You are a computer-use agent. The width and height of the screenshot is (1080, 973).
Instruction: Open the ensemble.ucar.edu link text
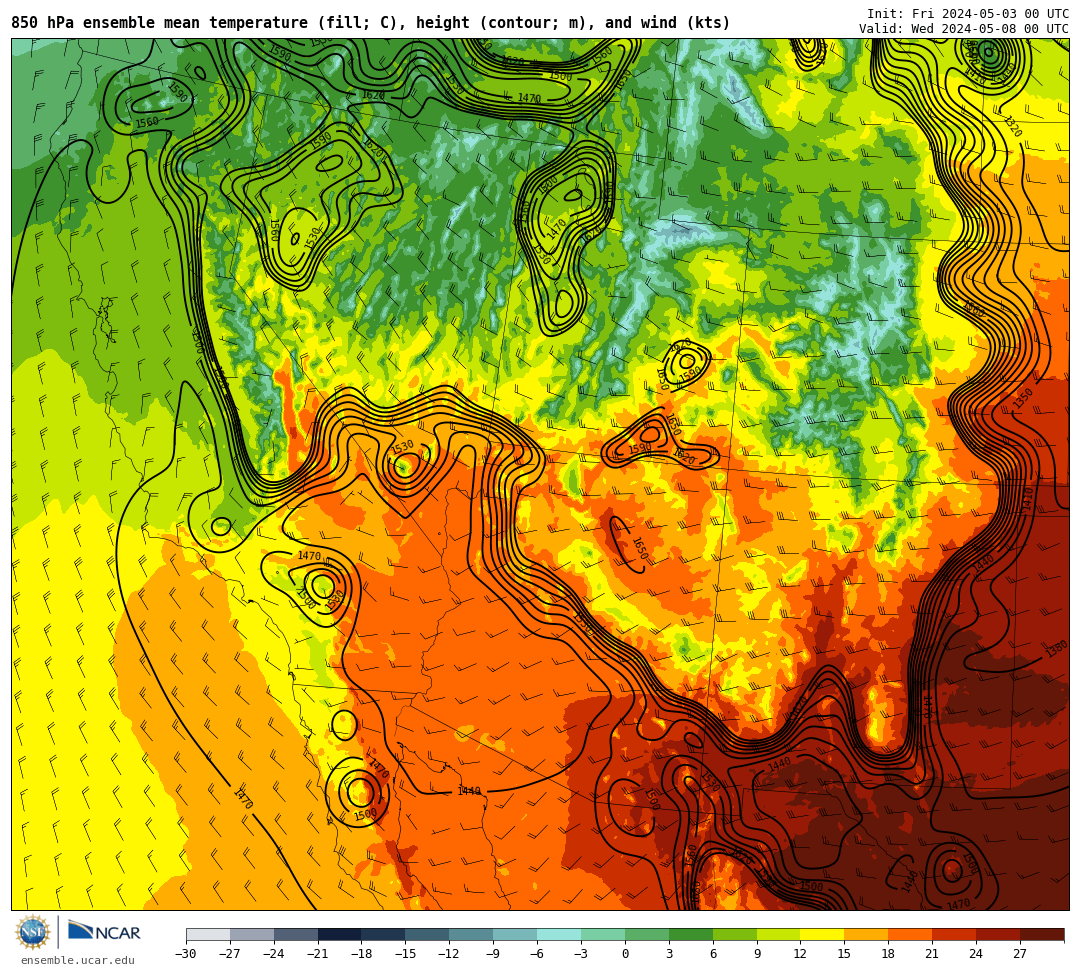coord(78,961)
